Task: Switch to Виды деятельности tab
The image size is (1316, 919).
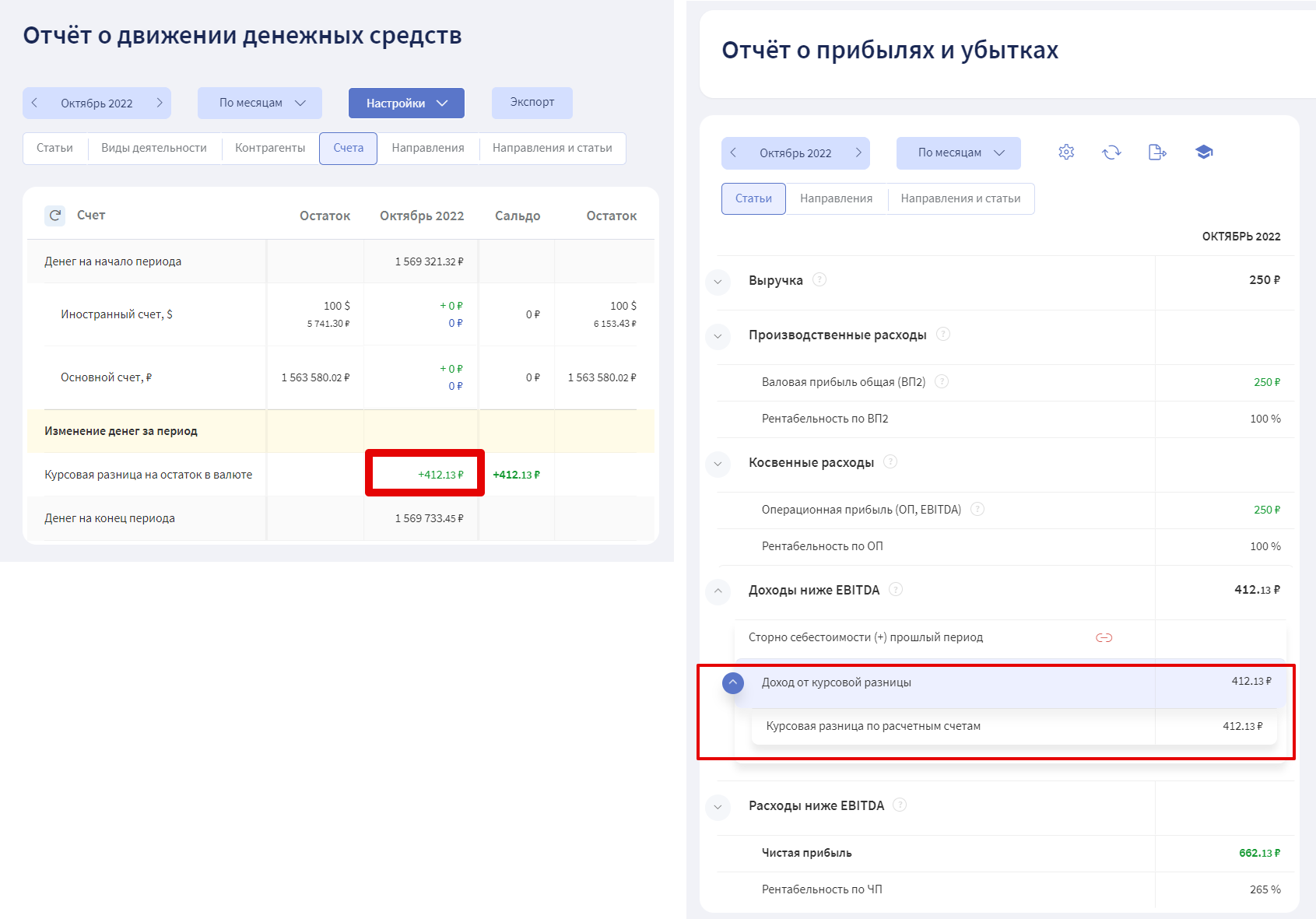Action: [x=154, y=148]
